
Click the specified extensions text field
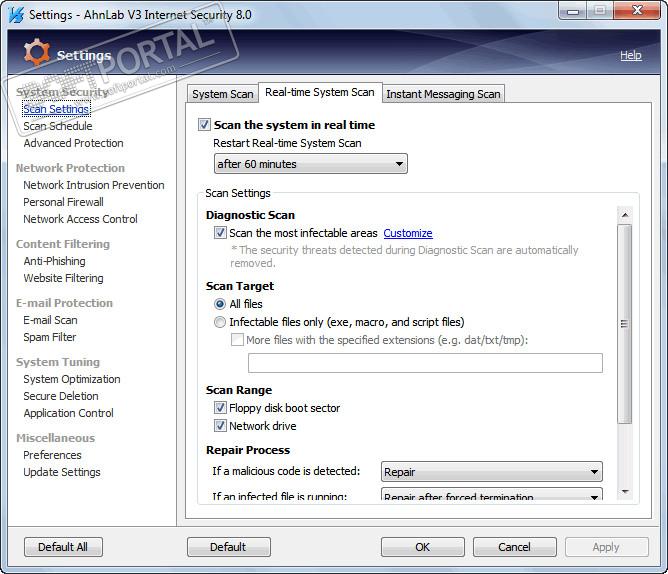425,363
